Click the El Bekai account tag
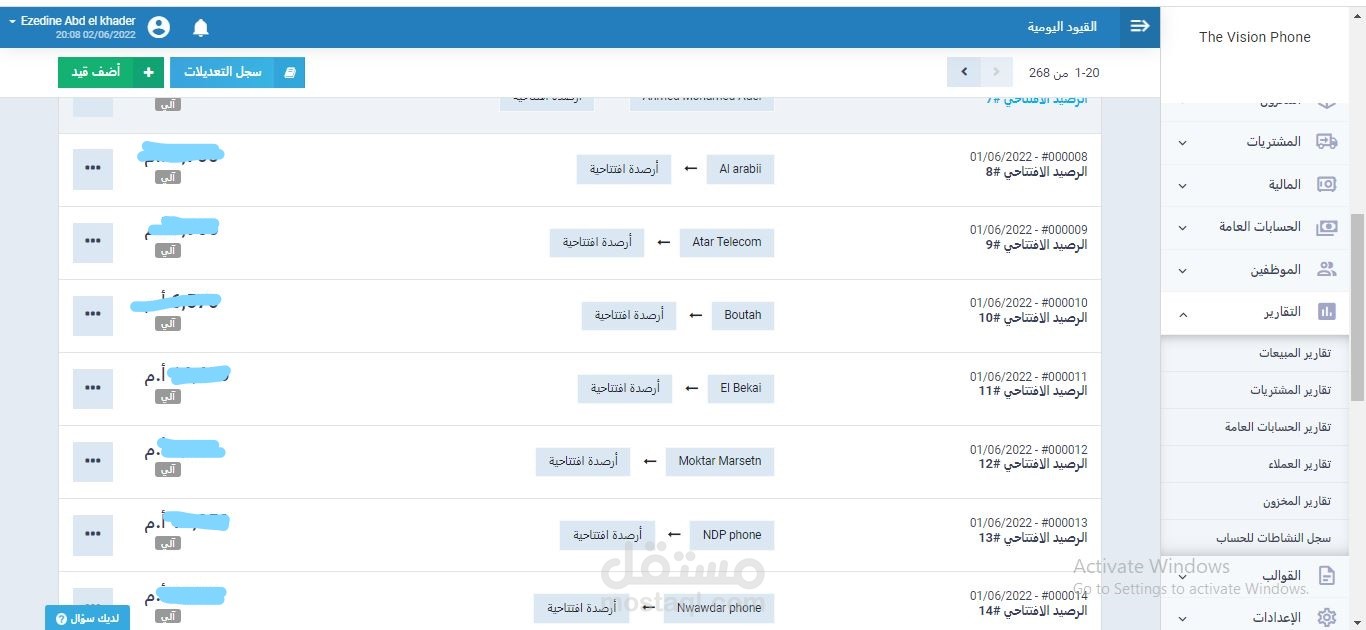Screen dimensions: 1366x630 (x=741, y=388)
